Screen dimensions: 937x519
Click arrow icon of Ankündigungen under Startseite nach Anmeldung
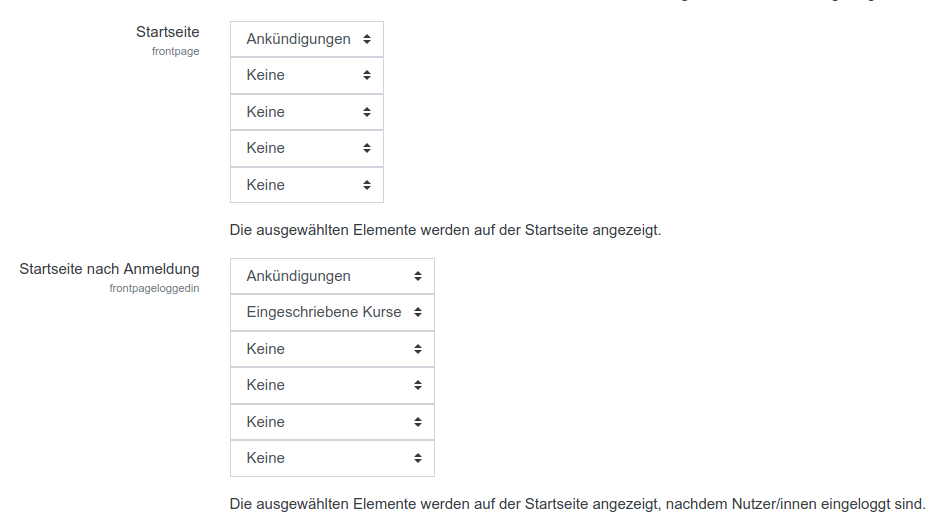click(418, 276)
